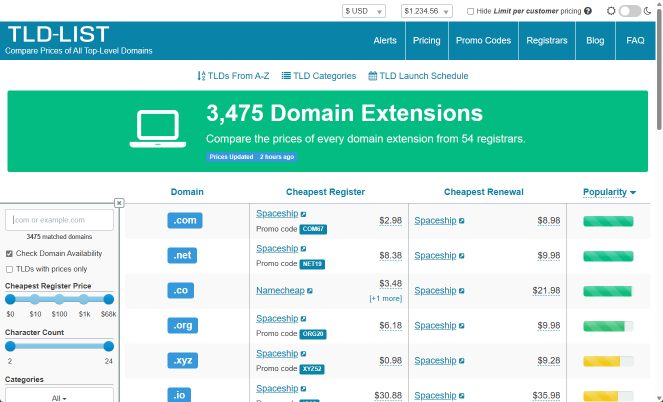This screenshot has height=402, width=663.
Task: Focus the domain search input field
Action: 59,220
